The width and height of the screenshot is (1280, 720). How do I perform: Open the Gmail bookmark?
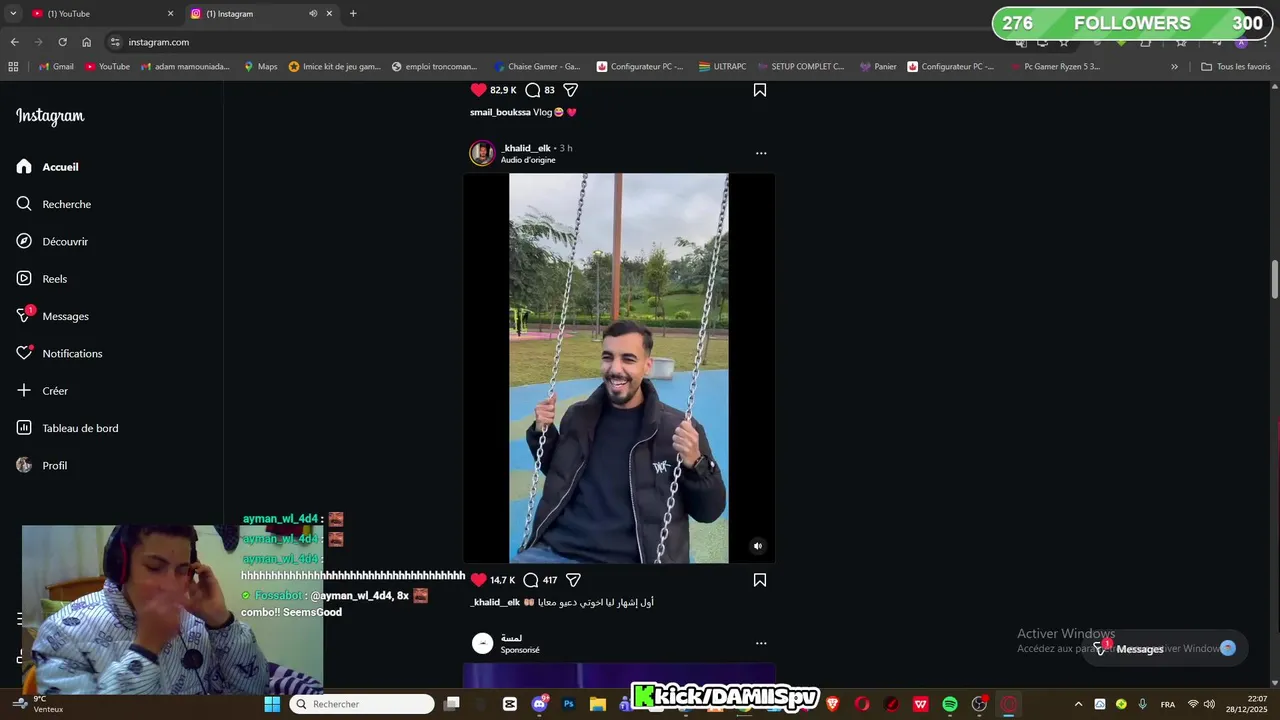pos(56,67)
